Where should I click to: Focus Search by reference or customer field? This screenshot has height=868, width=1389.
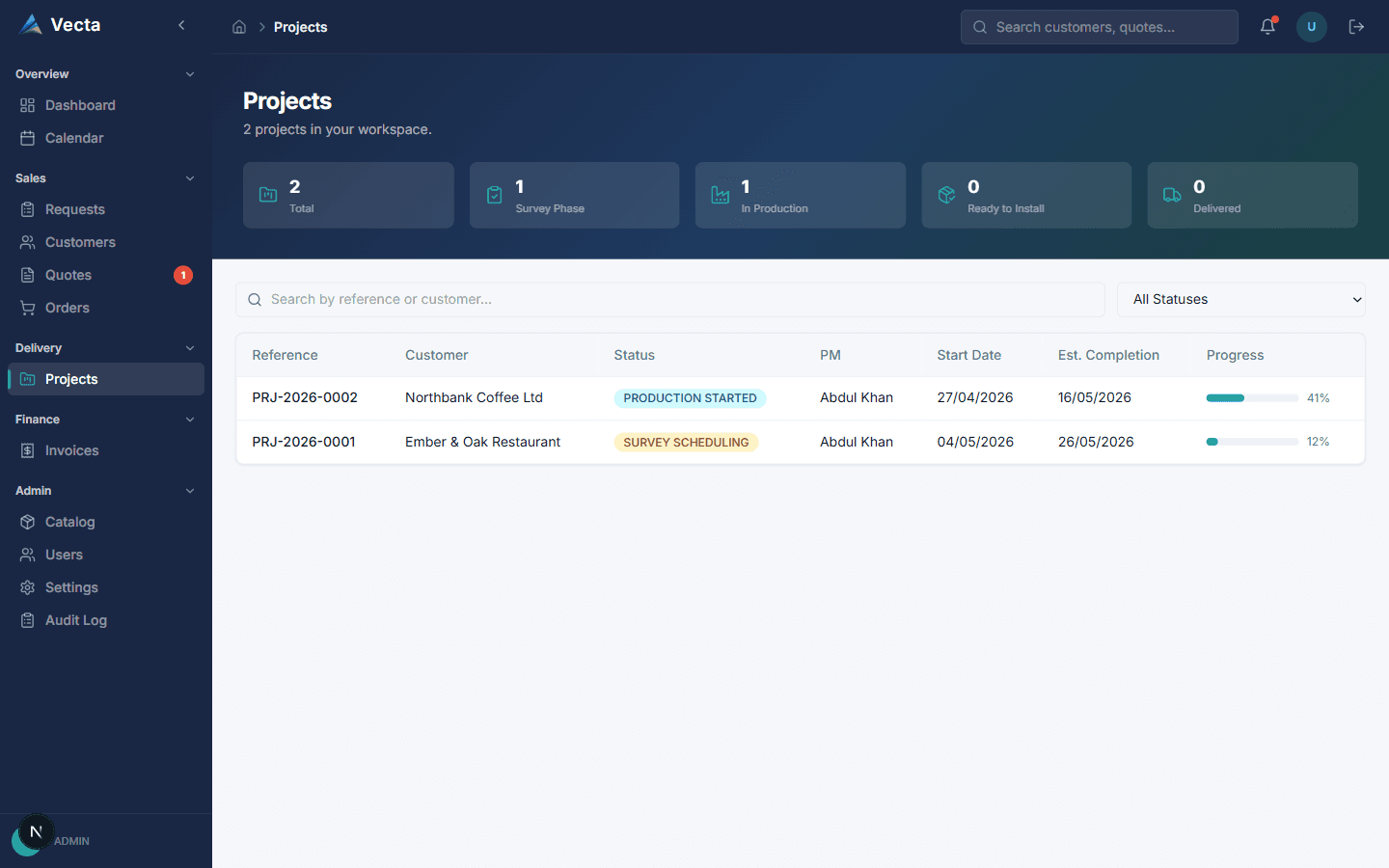click(x=670, y=299)
